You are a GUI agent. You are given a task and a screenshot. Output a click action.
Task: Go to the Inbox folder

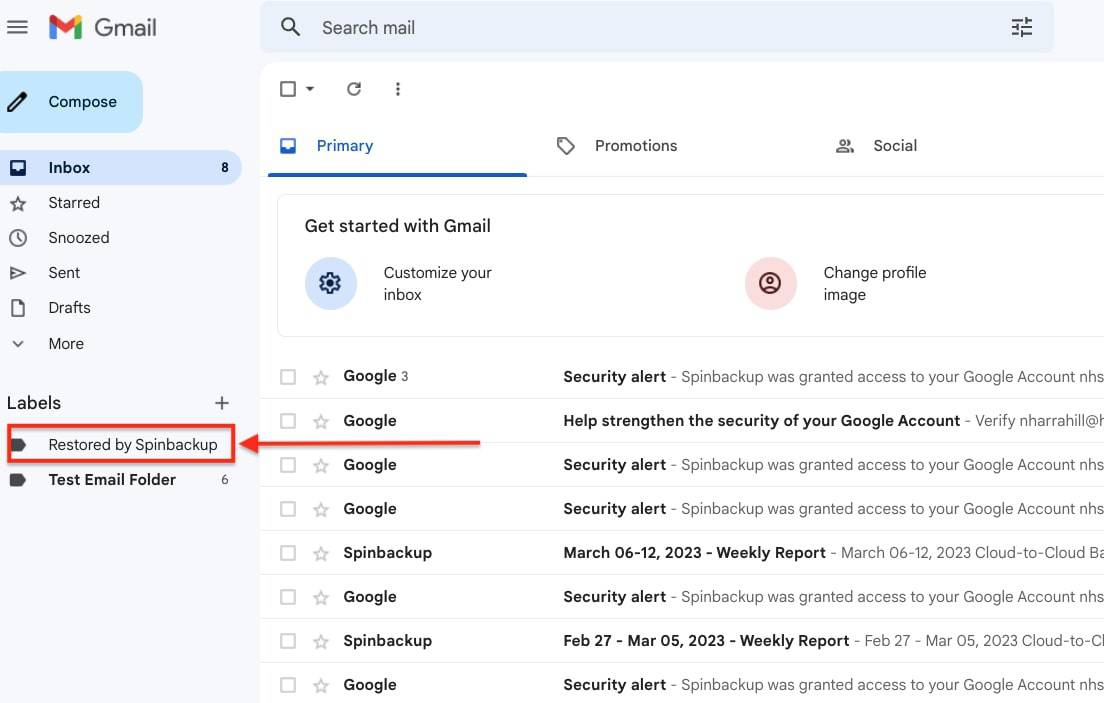pyautogui.click(x=121, y=168)
